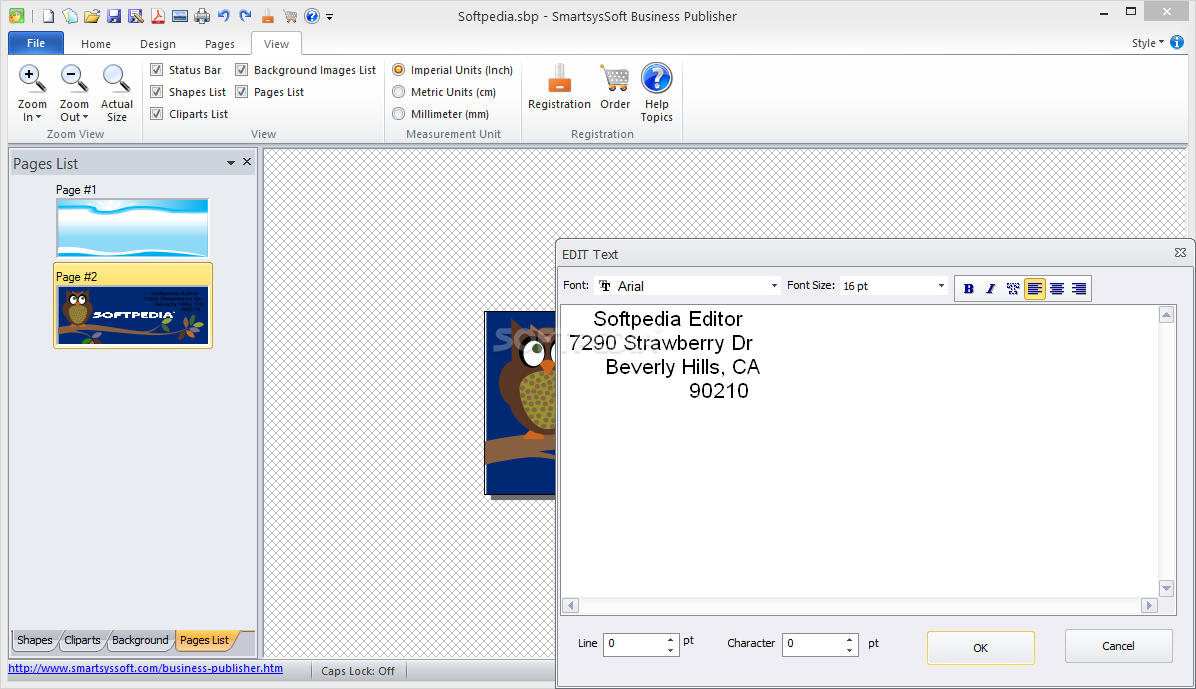Select the Page #2 owl thumbnail
The image size is (1196, 689).
133,314
